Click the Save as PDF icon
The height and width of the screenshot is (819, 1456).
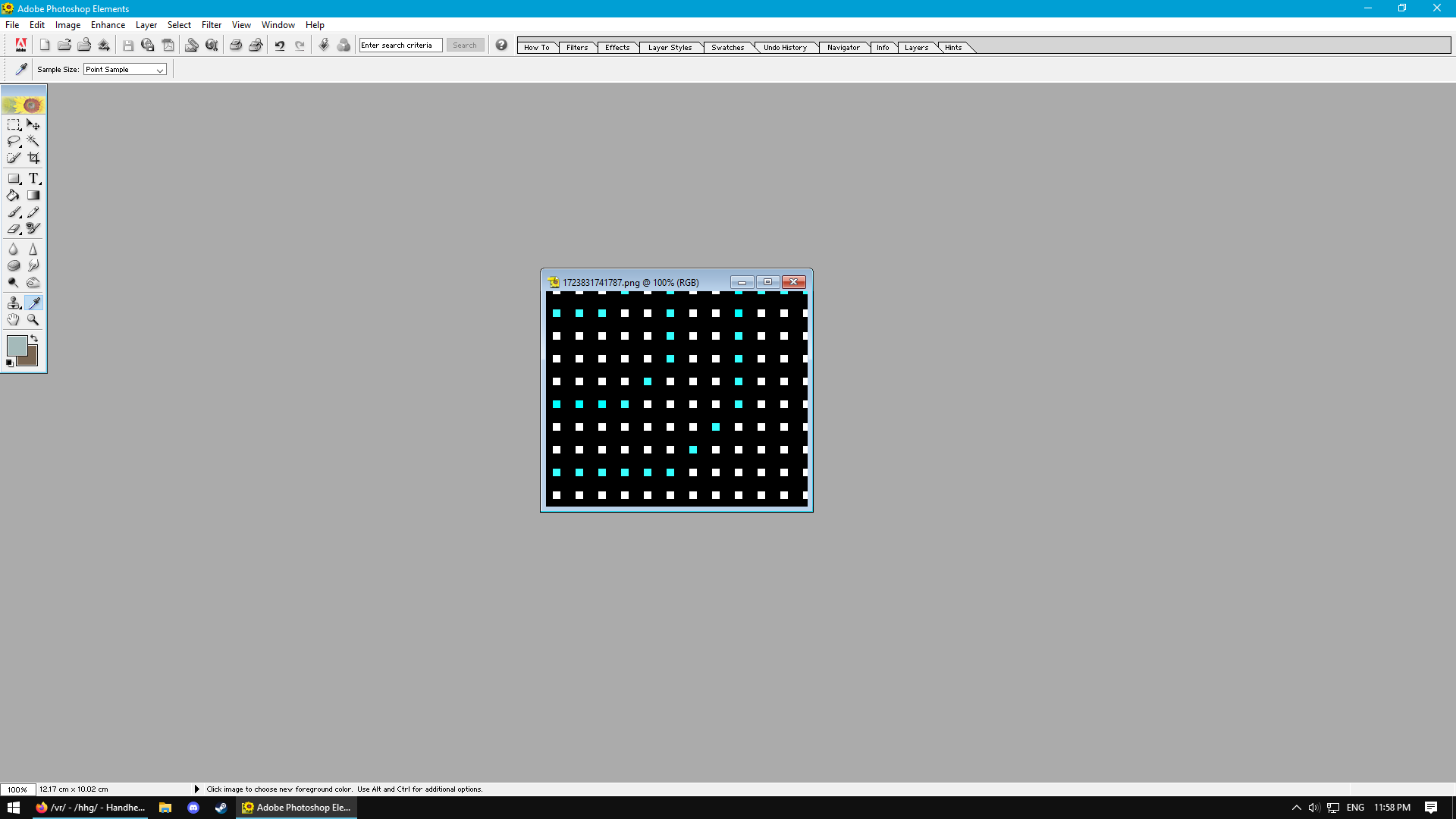(168, 45)
